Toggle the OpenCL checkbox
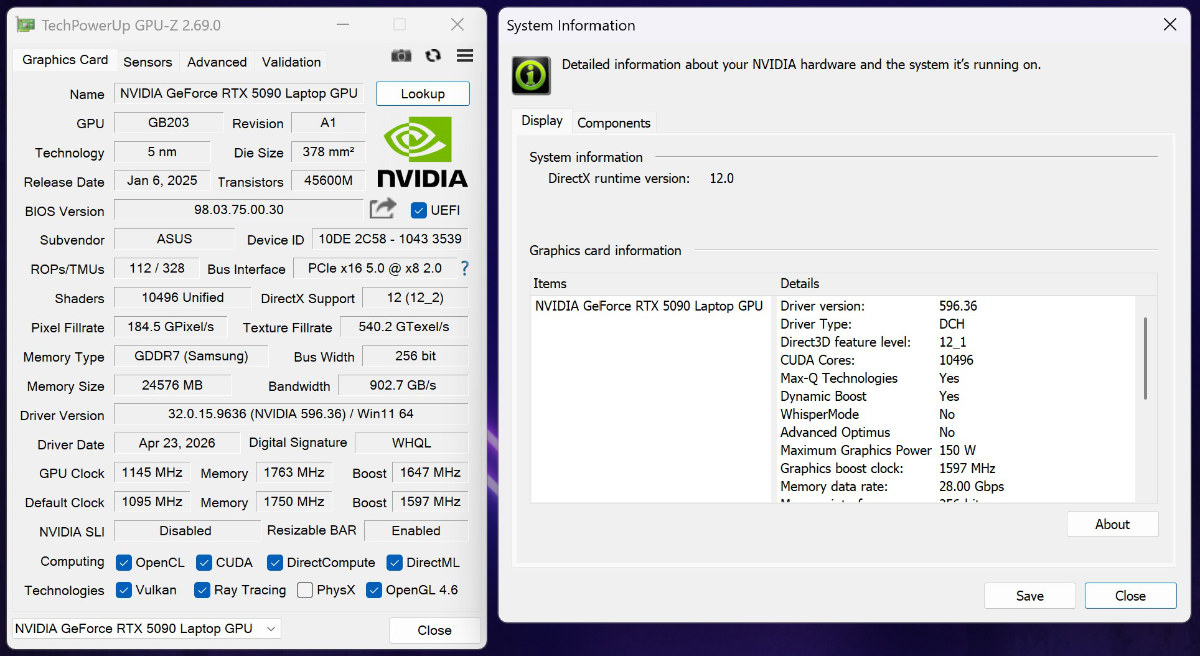This screenshot has height=656, width=1200. (124, 563)
